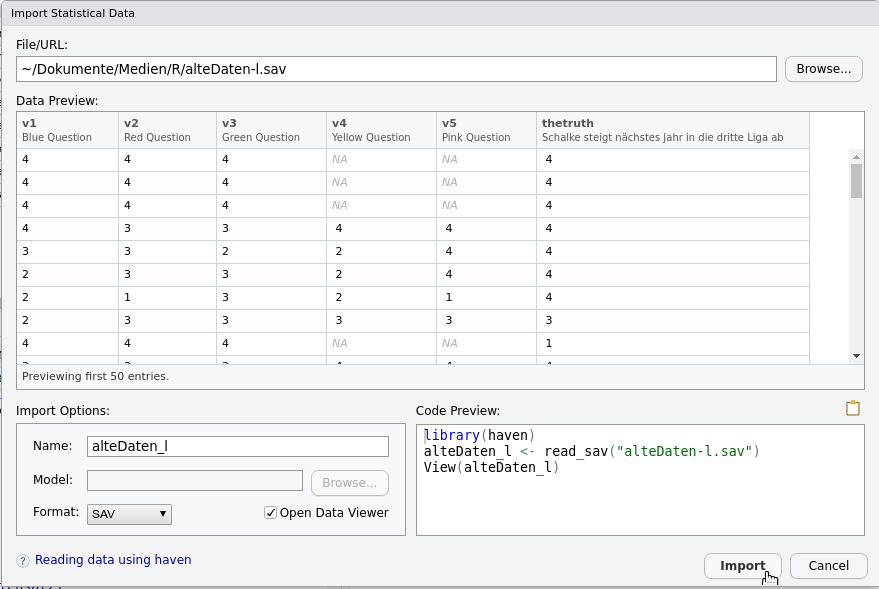
Task: Click View(alteDaten_l) line in code preview
Action: click(491, 467)
